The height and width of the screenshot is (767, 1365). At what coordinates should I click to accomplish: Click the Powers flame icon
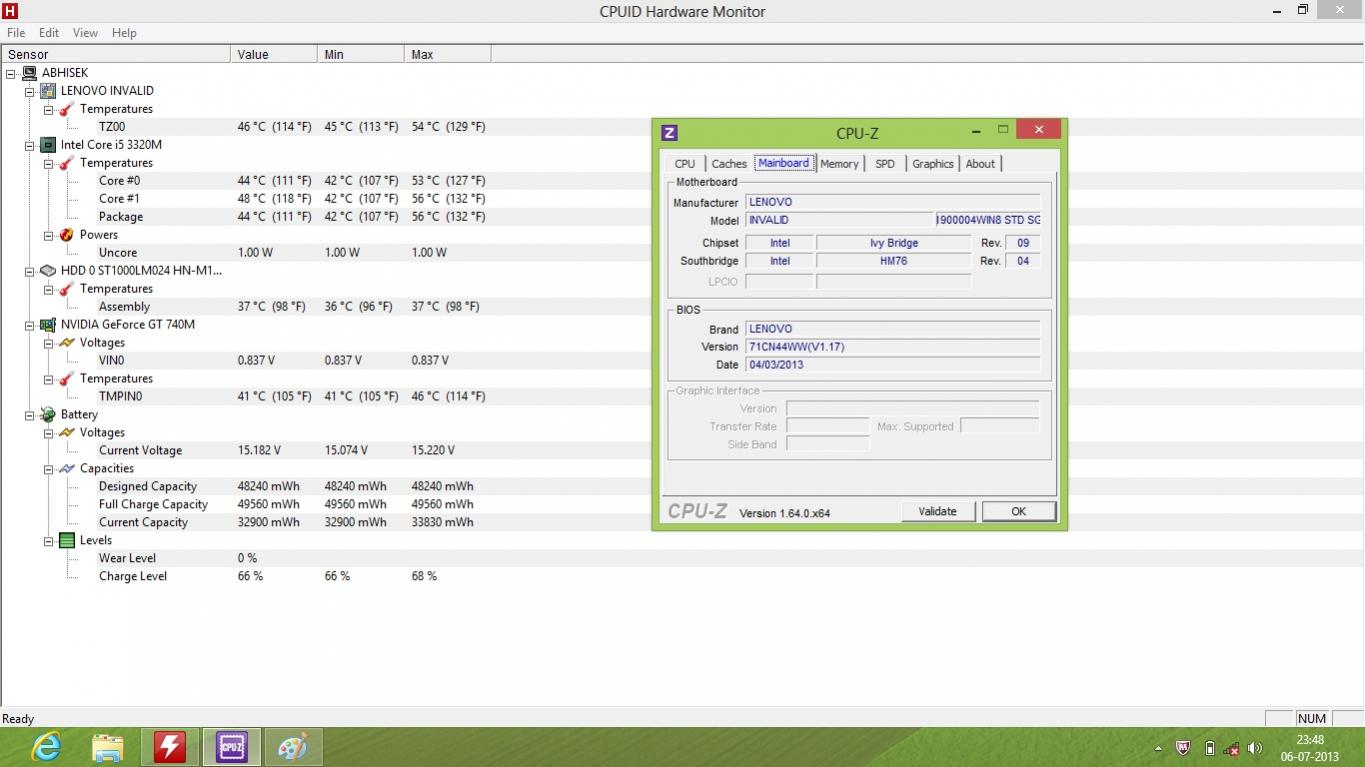click(x=67, y=235)
